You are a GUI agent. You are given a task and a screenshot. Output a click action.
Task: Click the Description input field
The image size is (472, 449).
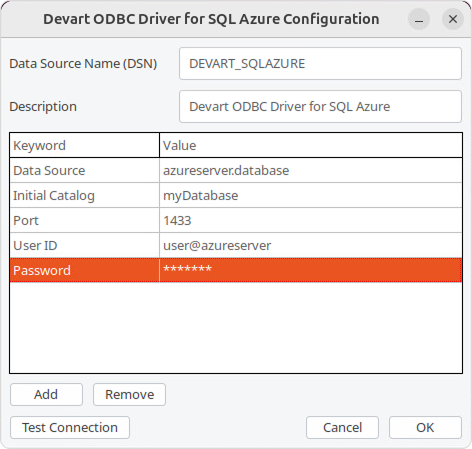coord(320,107)
